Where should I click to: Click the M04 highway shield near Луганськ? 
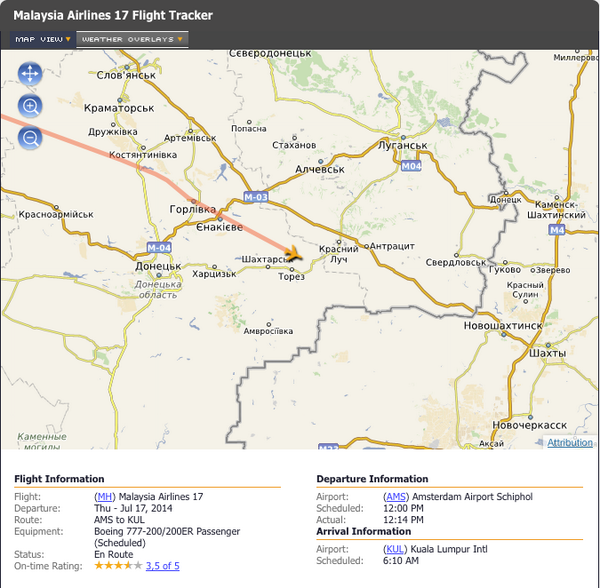tap(411, 166)
